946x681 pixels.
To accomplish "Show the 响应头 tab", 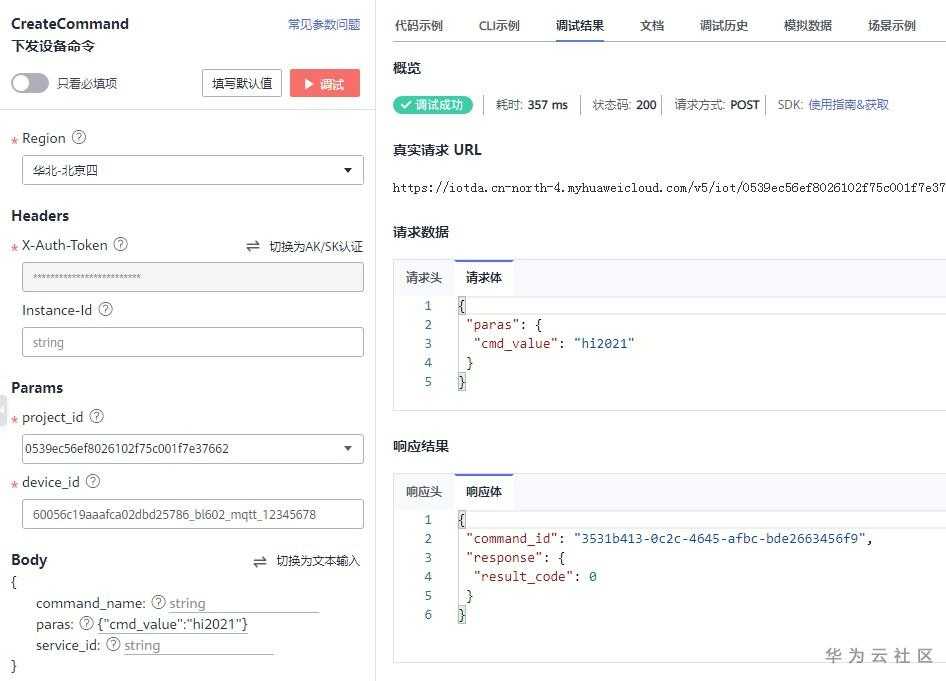I will click(423, 492).
